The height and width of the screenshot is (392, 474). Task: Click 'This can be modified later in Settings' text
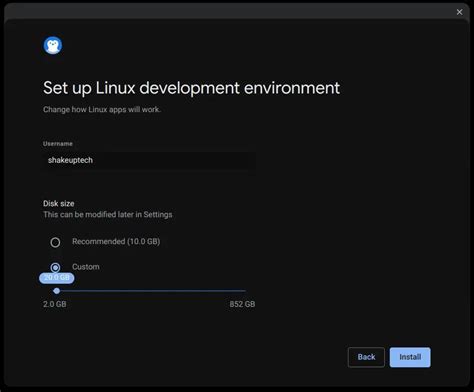pos(108,214)
